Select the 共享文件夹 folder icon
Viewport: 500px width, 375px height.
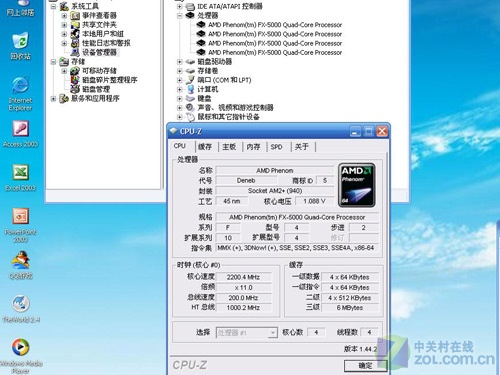(75, 25)
